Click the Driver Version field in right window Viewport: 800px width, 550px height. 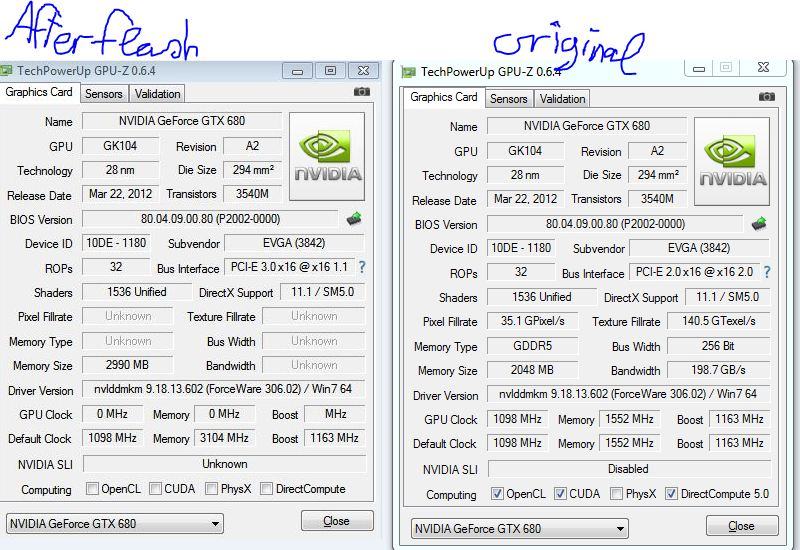pyautogui.click(x=628, y=394)
